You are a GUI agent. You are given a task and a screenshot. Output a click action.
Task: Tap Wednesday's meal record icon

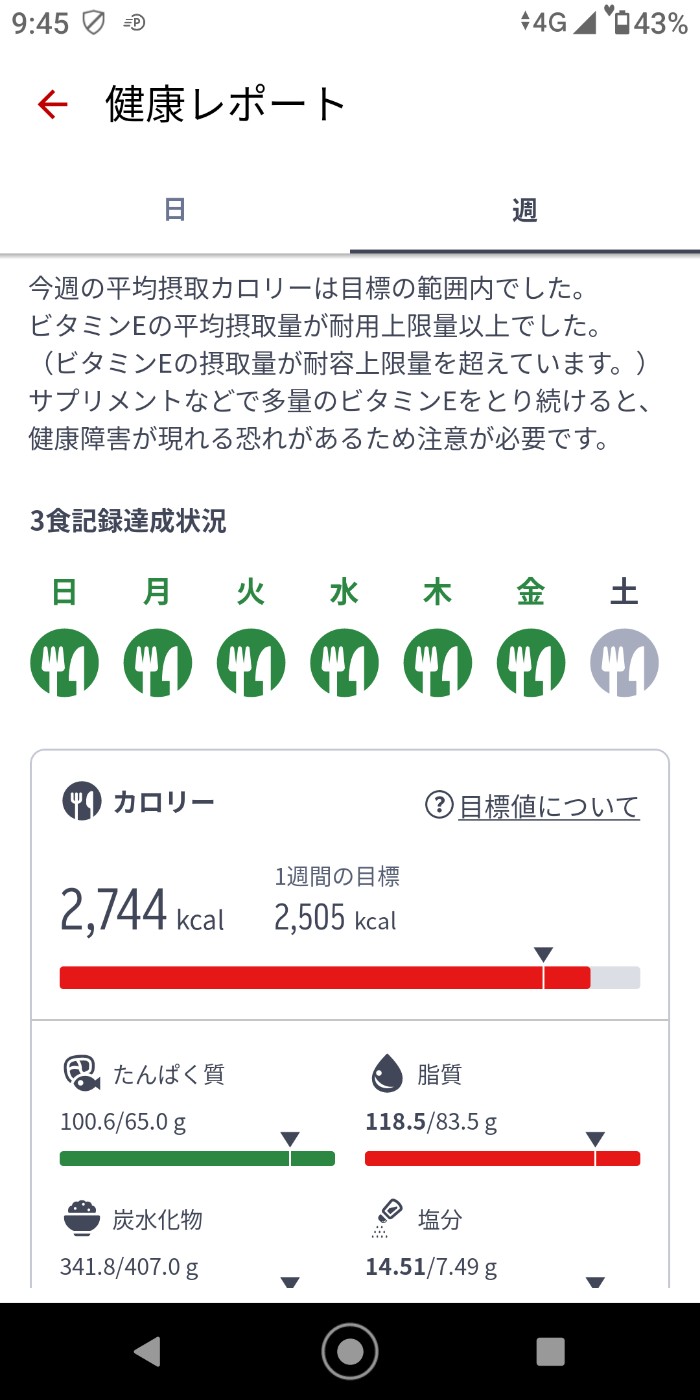pyautogui.click(x=344, y=662)
